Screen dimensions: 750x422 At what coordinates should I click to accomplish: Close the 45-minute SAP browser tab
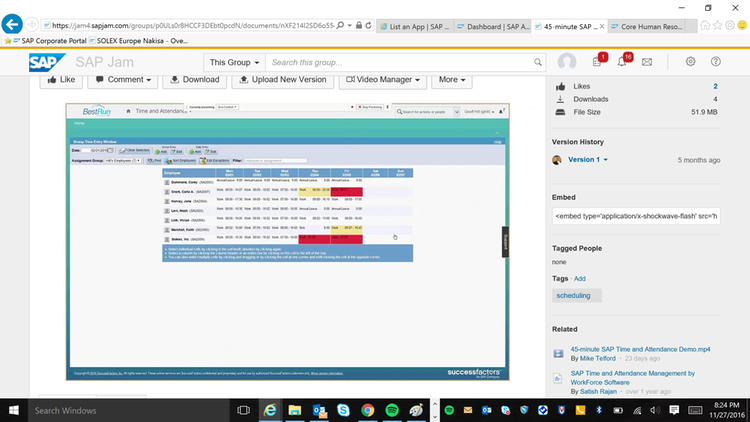tap(602, 26)
